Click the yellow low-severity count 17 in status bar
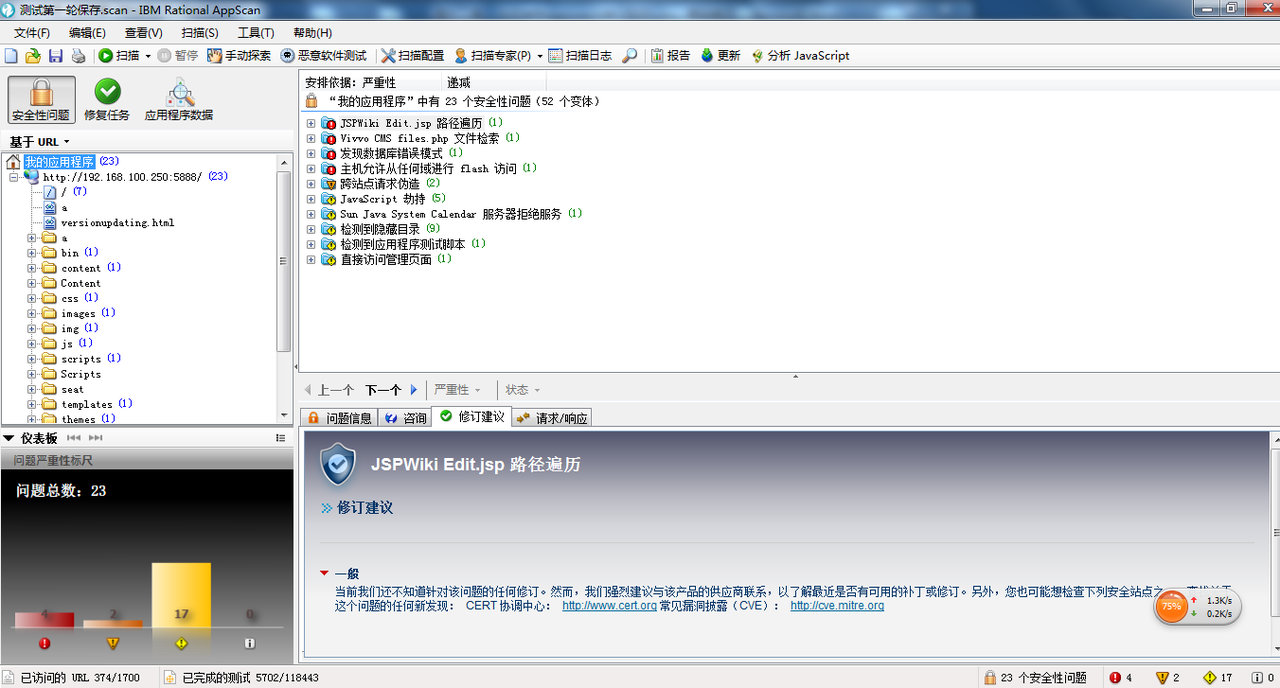This screenshot has width=1280, height=688. (1217, 678)
